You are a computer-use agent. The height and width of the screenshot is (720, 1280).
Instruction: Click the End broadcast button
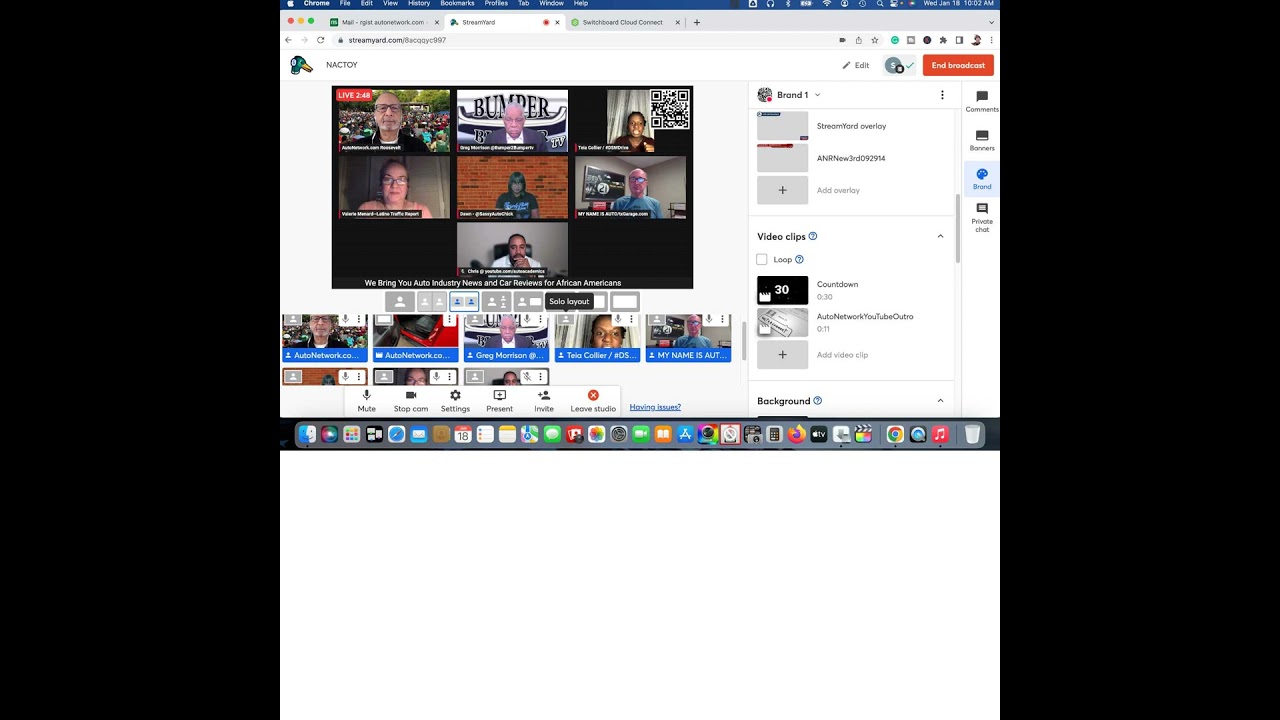958,65
